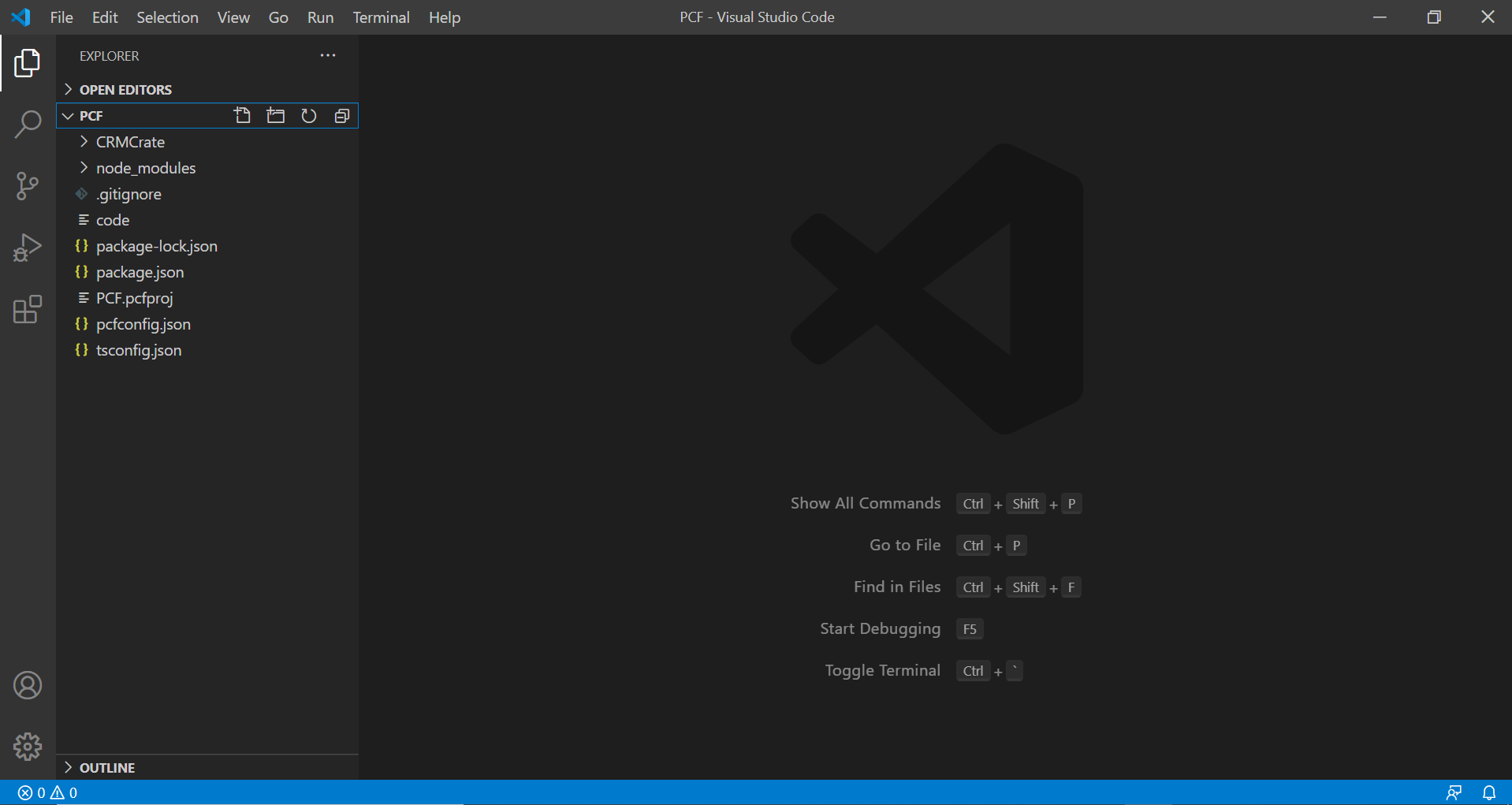Open Views and More Actions menu in Explorer
Screen dimensions: 1512x805
coord(328,55)
